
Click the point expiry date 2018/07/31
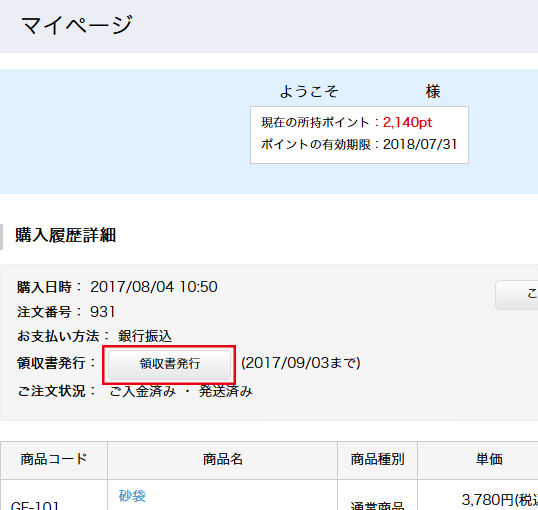pos(420,144)
